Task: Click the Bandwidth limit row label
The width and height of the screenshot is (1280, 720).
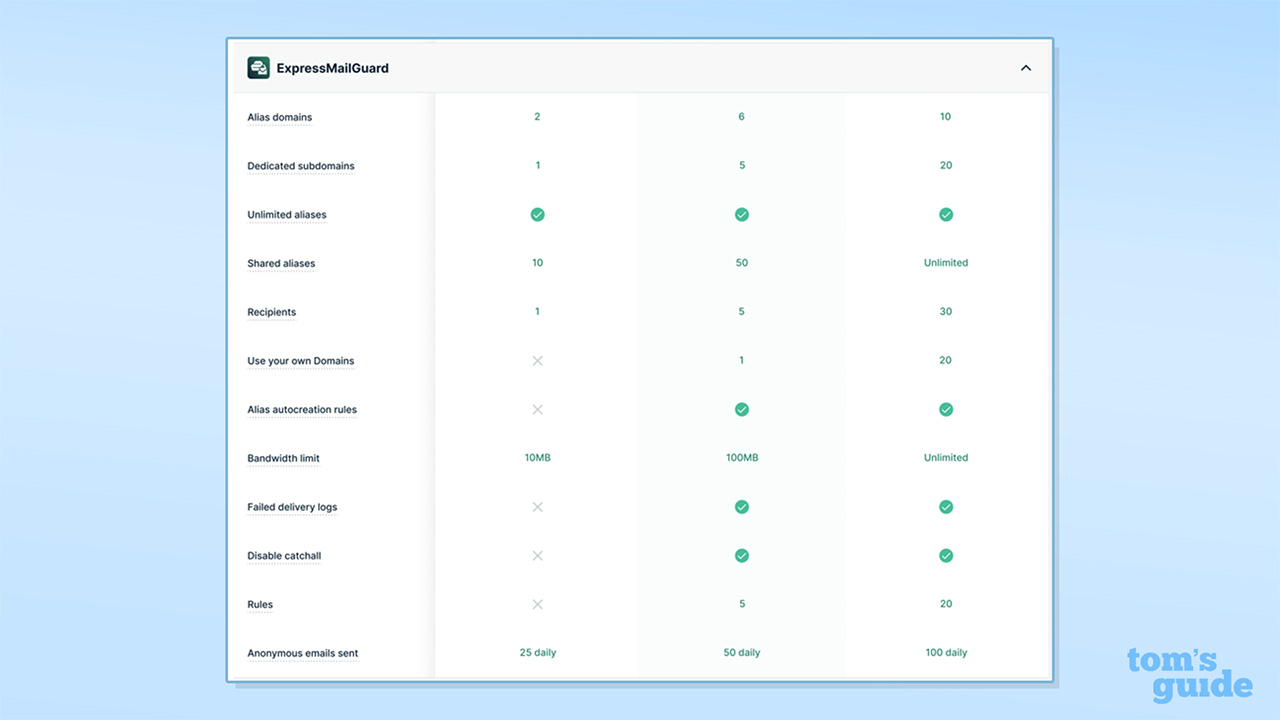Action: tap(283, 458)
